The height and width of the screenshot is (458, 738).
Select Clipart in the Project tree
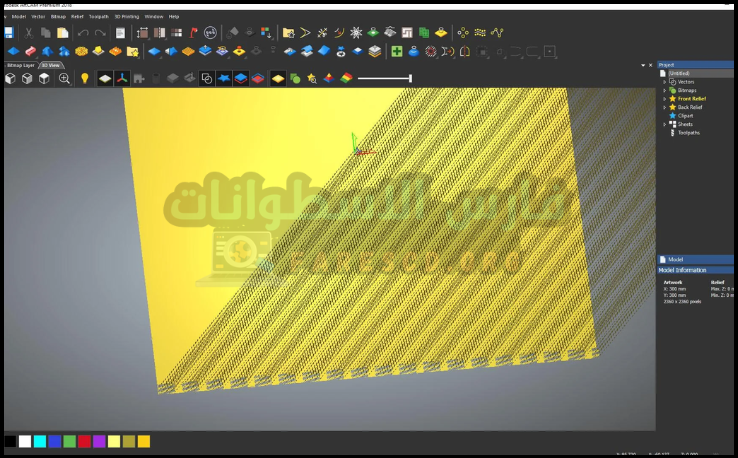pos(686,115)
